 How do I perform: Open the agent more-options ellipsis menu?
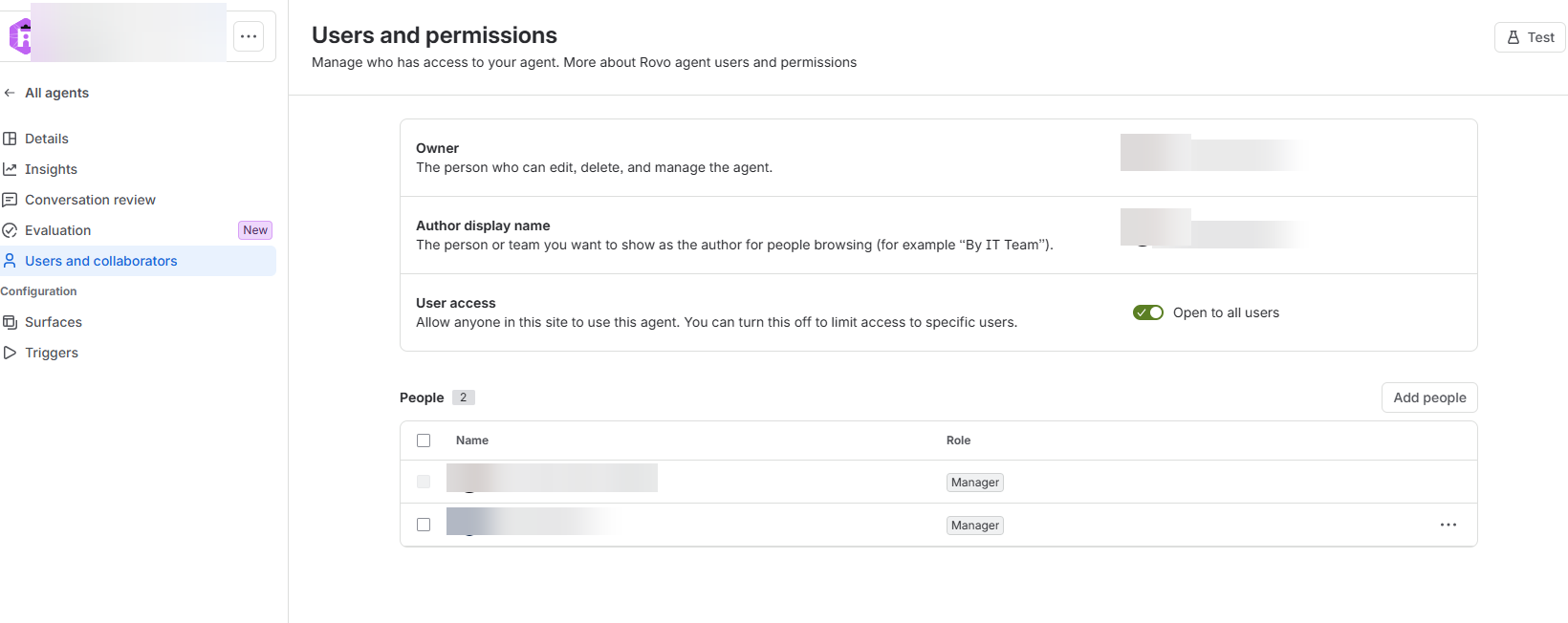click(249, 36)
